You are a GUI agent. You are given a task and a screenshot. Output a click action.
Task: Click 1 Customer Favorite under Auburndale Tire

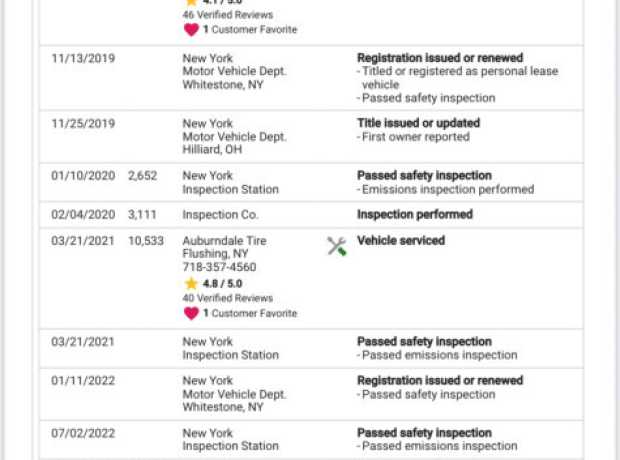coord(250,313)
